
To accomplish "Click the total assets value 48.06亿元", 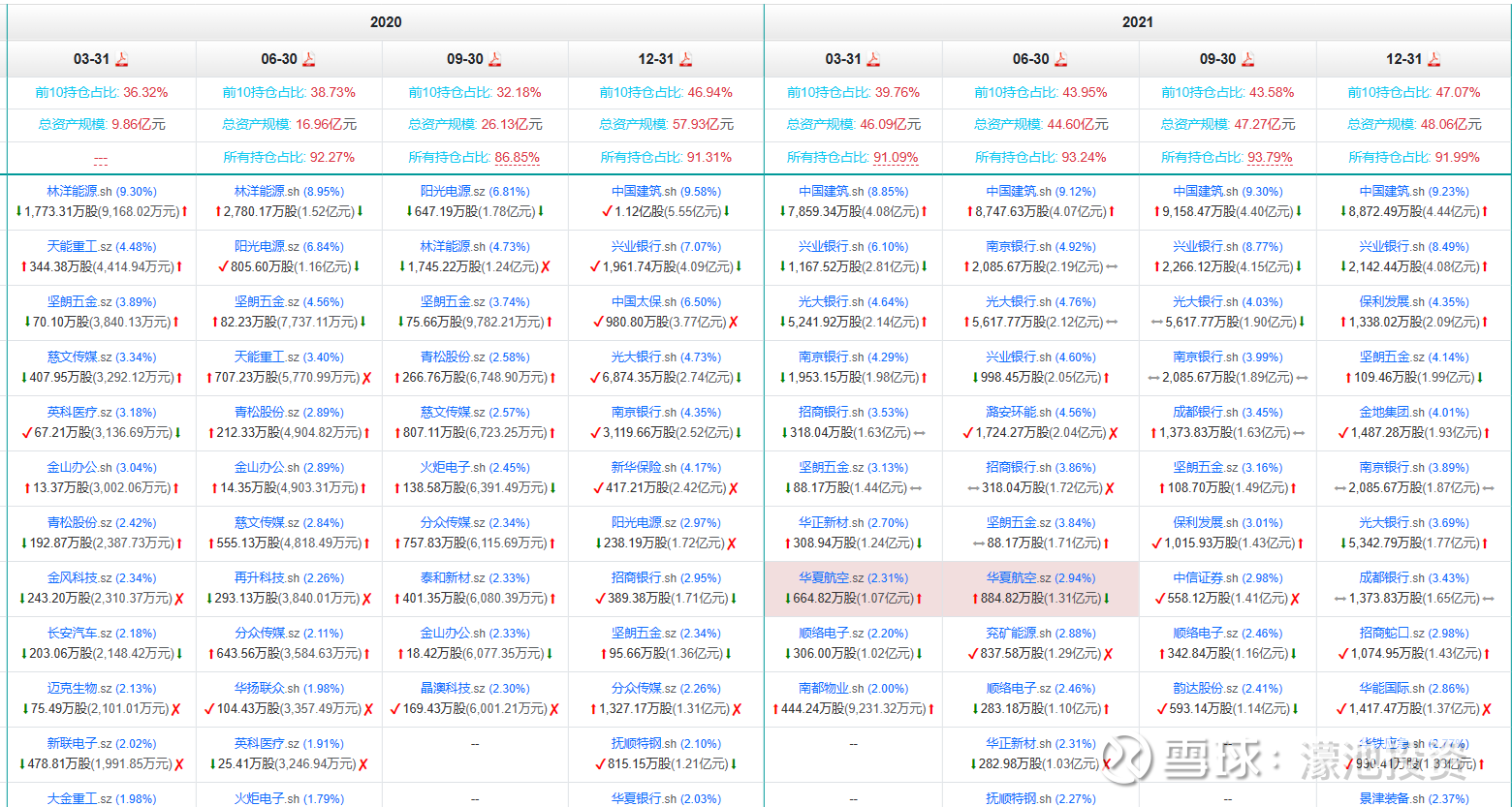I will [x=1451, y=125].
